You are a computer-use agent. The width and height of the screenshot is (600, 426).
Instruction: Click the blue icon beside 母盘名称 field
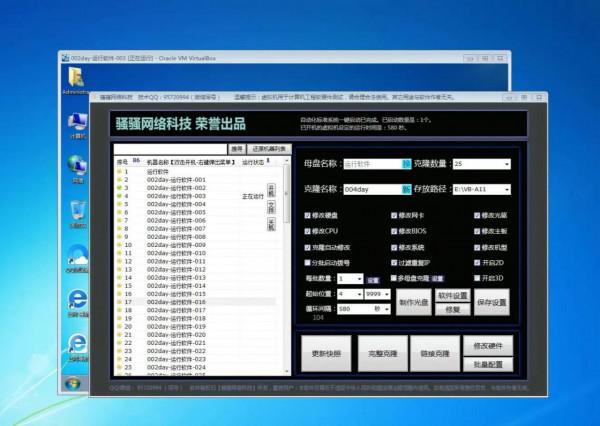coord(407,162)
